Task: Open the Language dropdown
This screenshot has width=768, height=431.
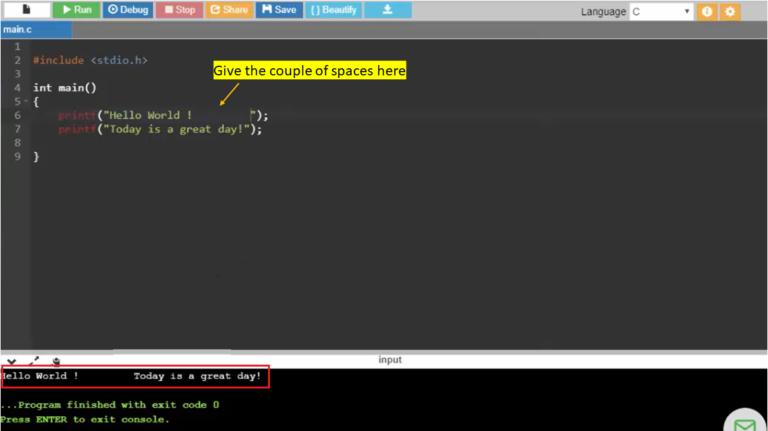Action: click(x=661, y=11)
